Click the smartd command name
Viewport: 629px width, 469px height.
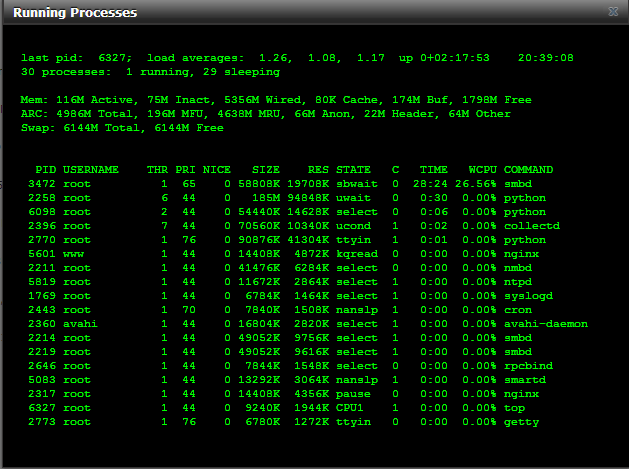[525, 380]
